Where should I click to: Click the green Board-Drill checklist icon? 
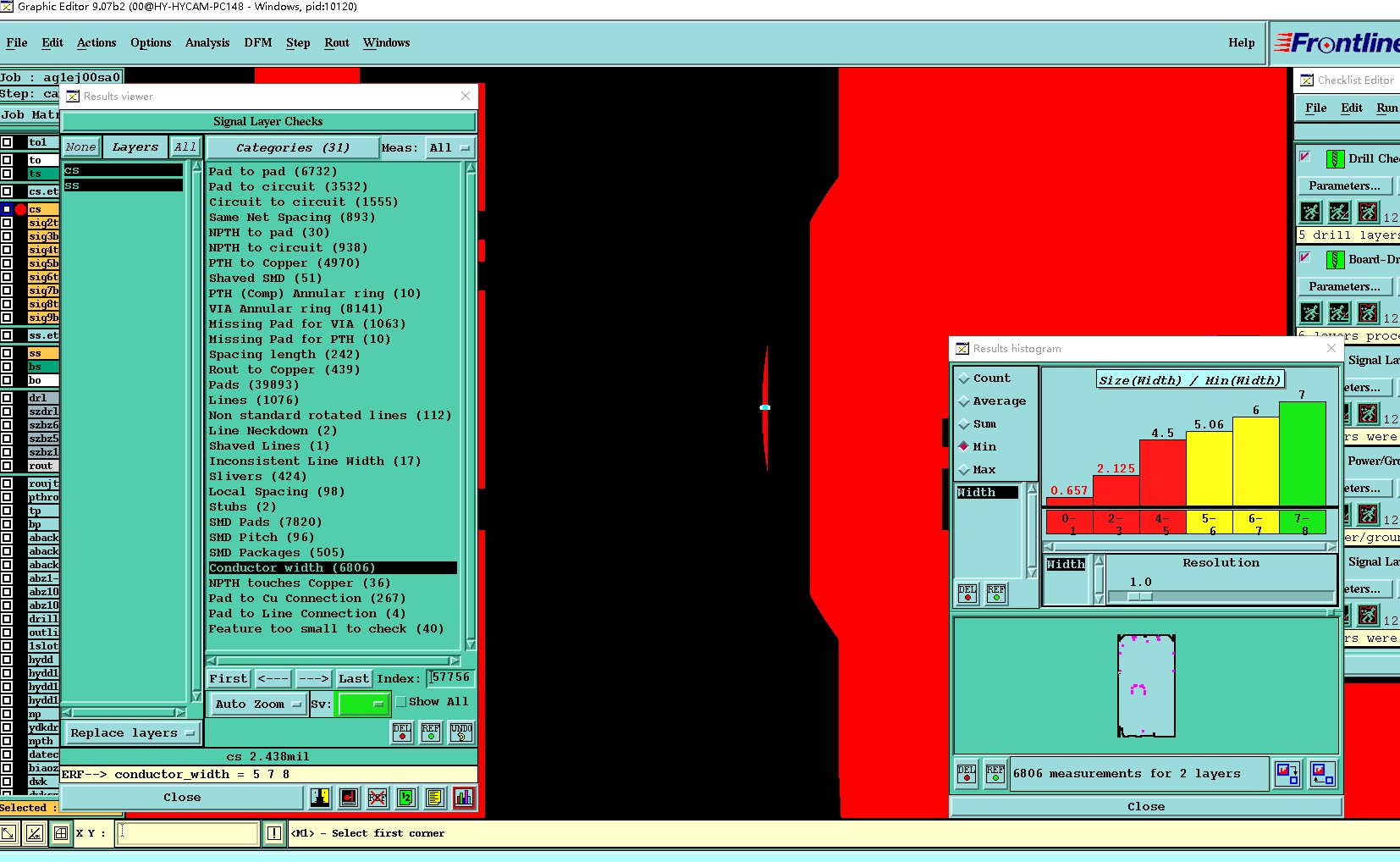tap(1335, 259)
